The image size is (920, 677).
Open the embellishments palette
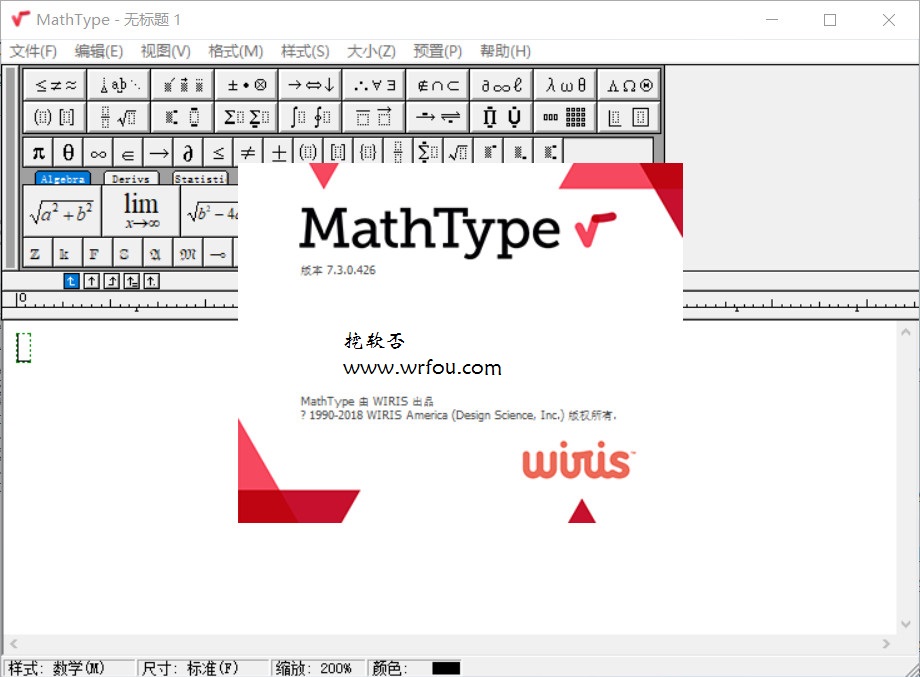pyautogui.click(x=183, y=86)
